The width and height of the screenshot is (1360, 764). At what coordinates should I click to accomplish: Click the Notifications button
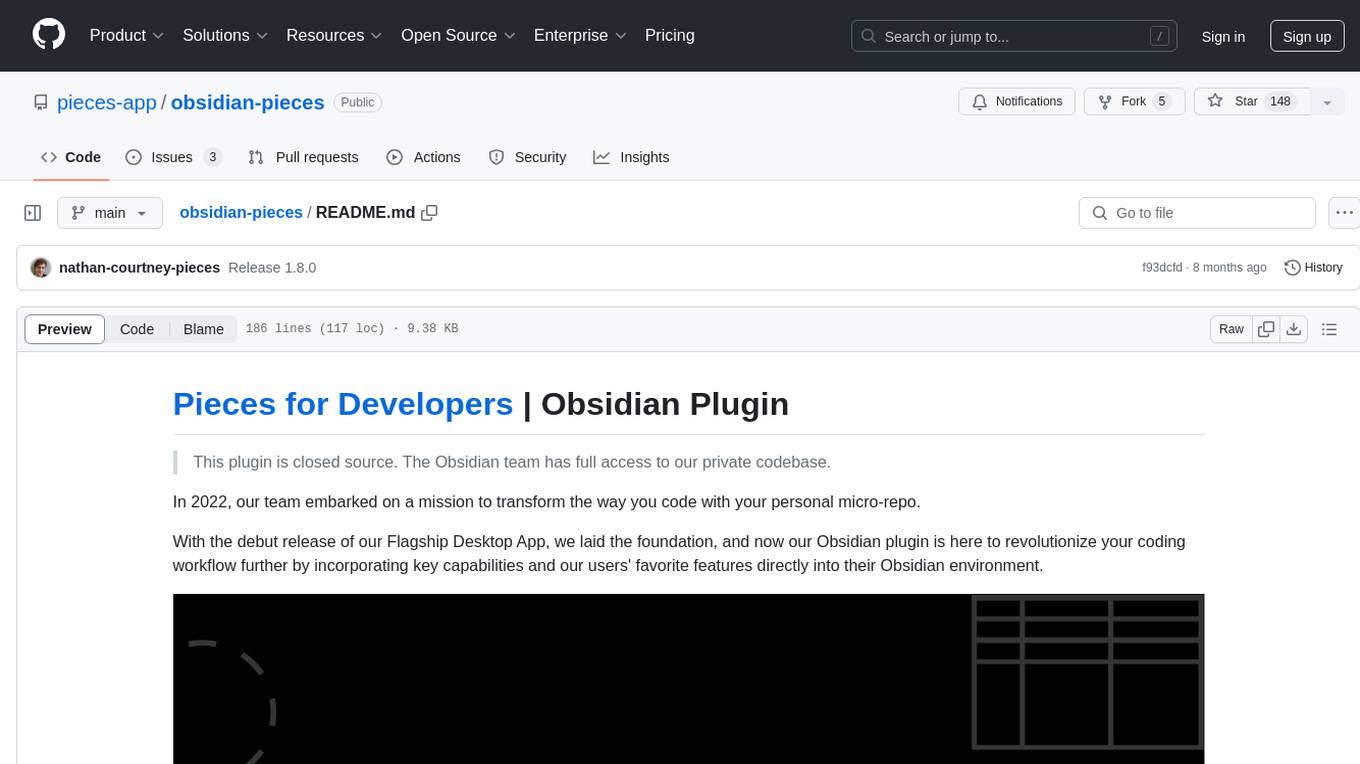(1017, 102)
